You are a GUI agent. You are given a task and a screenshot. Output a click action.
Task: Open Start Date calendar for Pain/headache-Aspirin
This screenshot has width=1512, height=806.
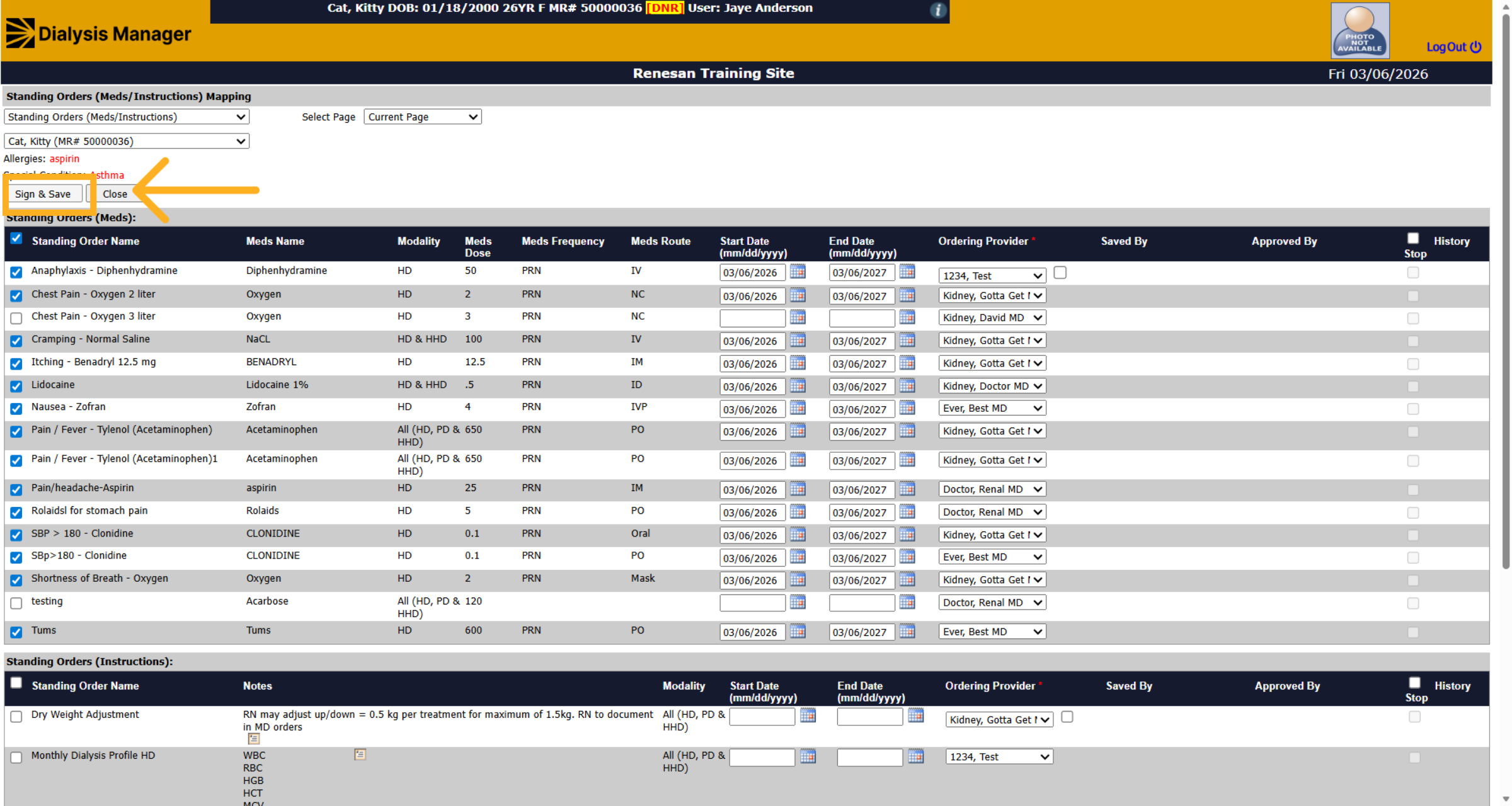click(x=798, y=489)
